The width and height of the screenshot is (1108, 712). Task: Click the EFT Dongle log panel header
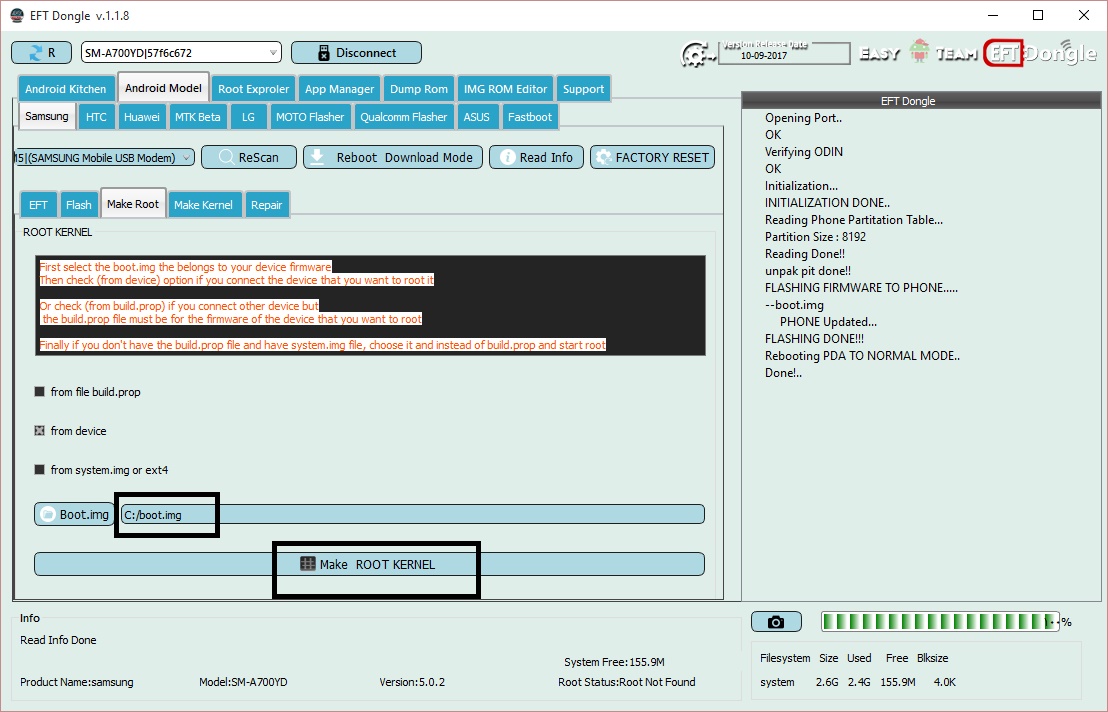(x=921, y=100)
